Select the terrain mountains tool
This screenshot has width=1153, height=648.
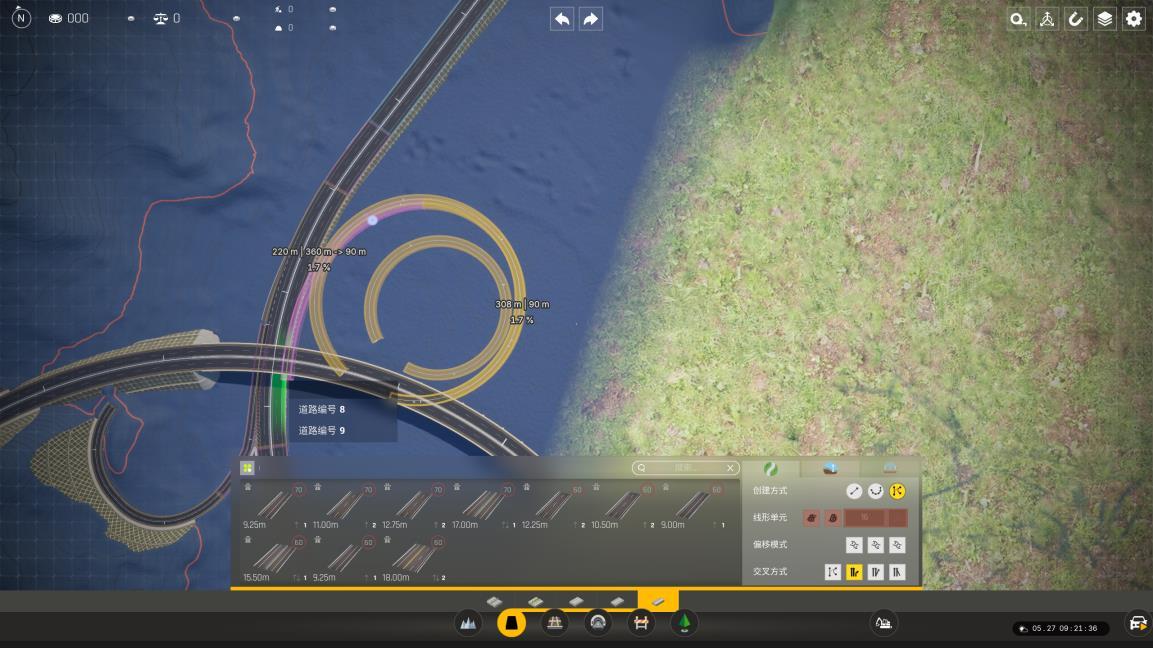pyautogui.click(x=468, y=623)
